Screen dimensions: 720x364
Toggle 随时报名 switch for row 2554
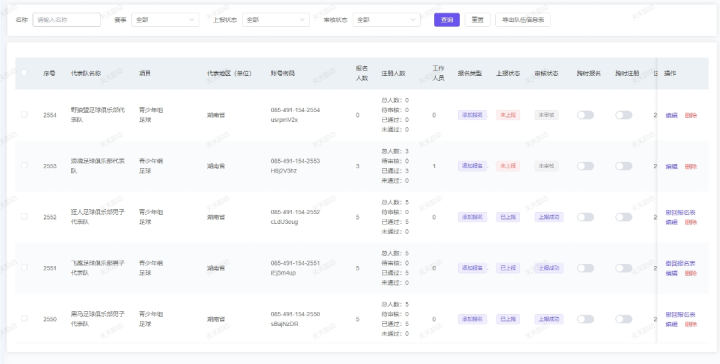[x=585, y=115]
